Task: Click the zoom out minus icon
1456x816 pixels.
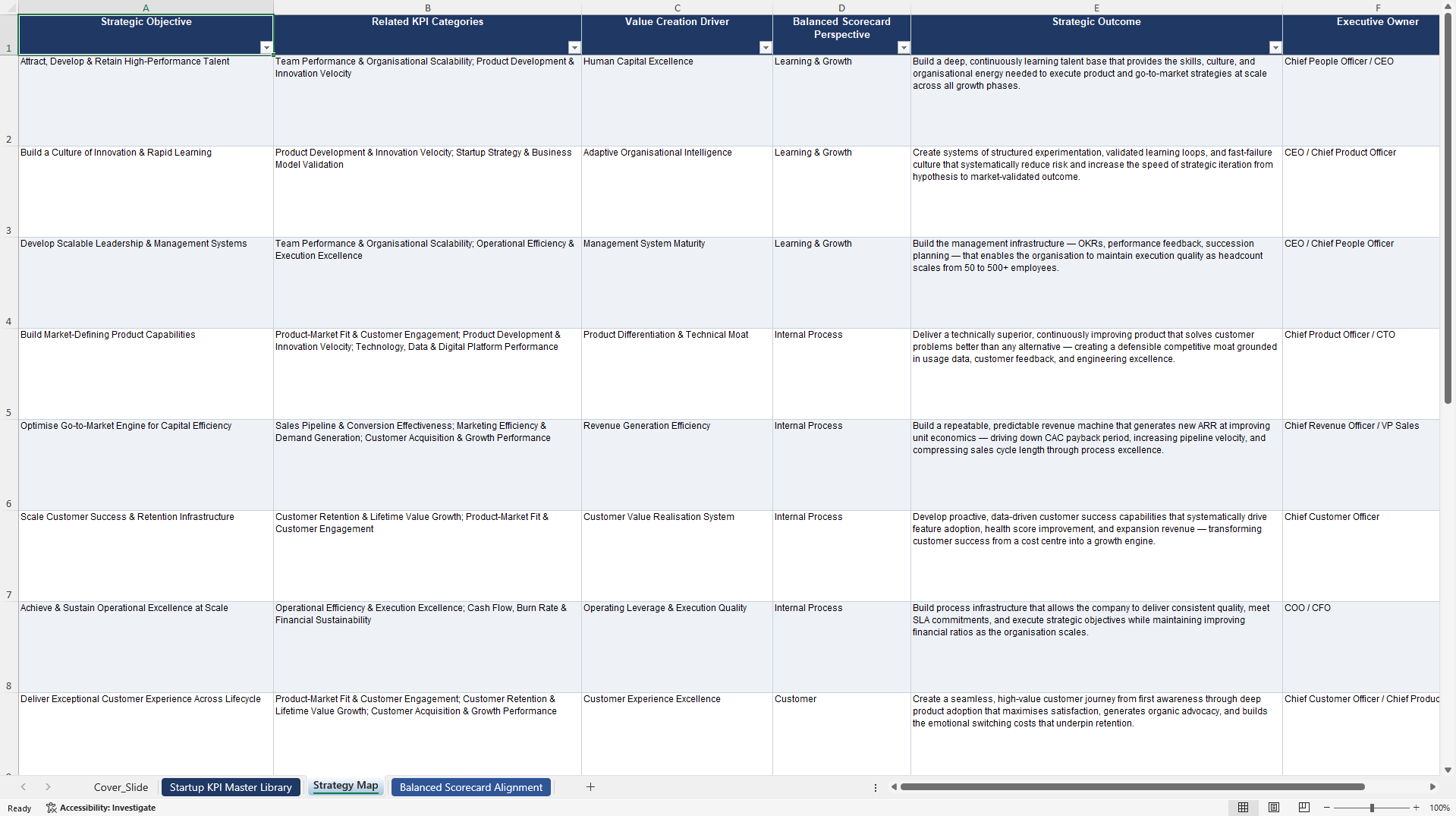Action: 1327,808
